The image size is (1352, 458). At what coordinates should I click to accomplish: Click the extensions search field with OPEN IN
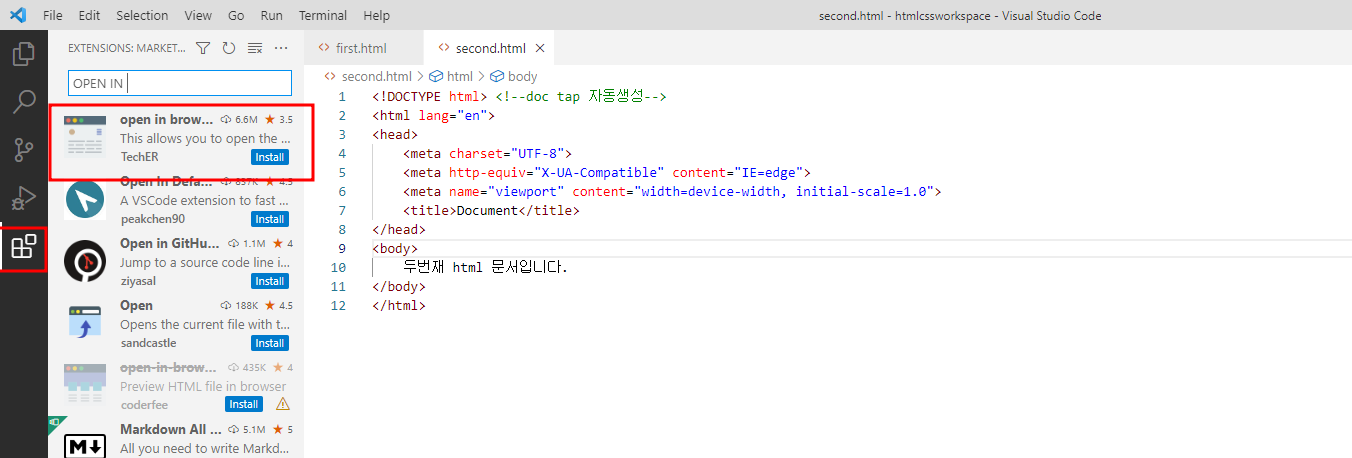180,83
